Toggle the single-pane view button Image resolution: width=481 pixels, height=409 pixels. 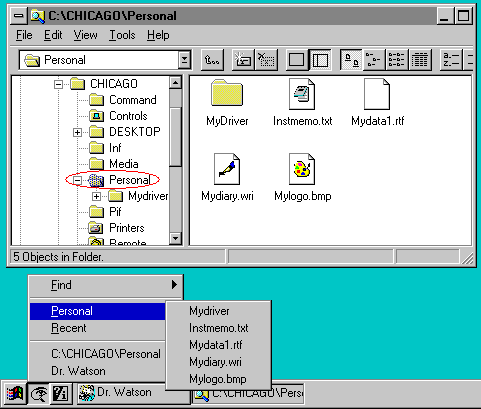click(297, 60)
